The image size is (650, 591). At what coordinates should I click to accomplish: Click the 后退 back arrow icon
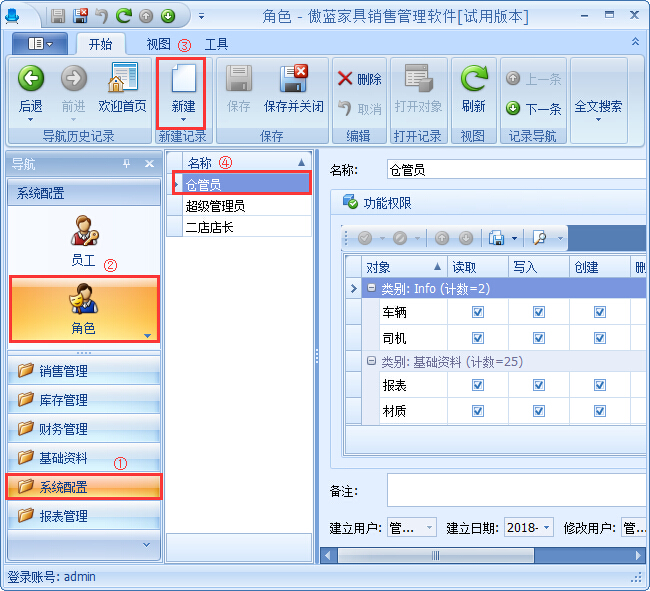click(x=31, y=79)
